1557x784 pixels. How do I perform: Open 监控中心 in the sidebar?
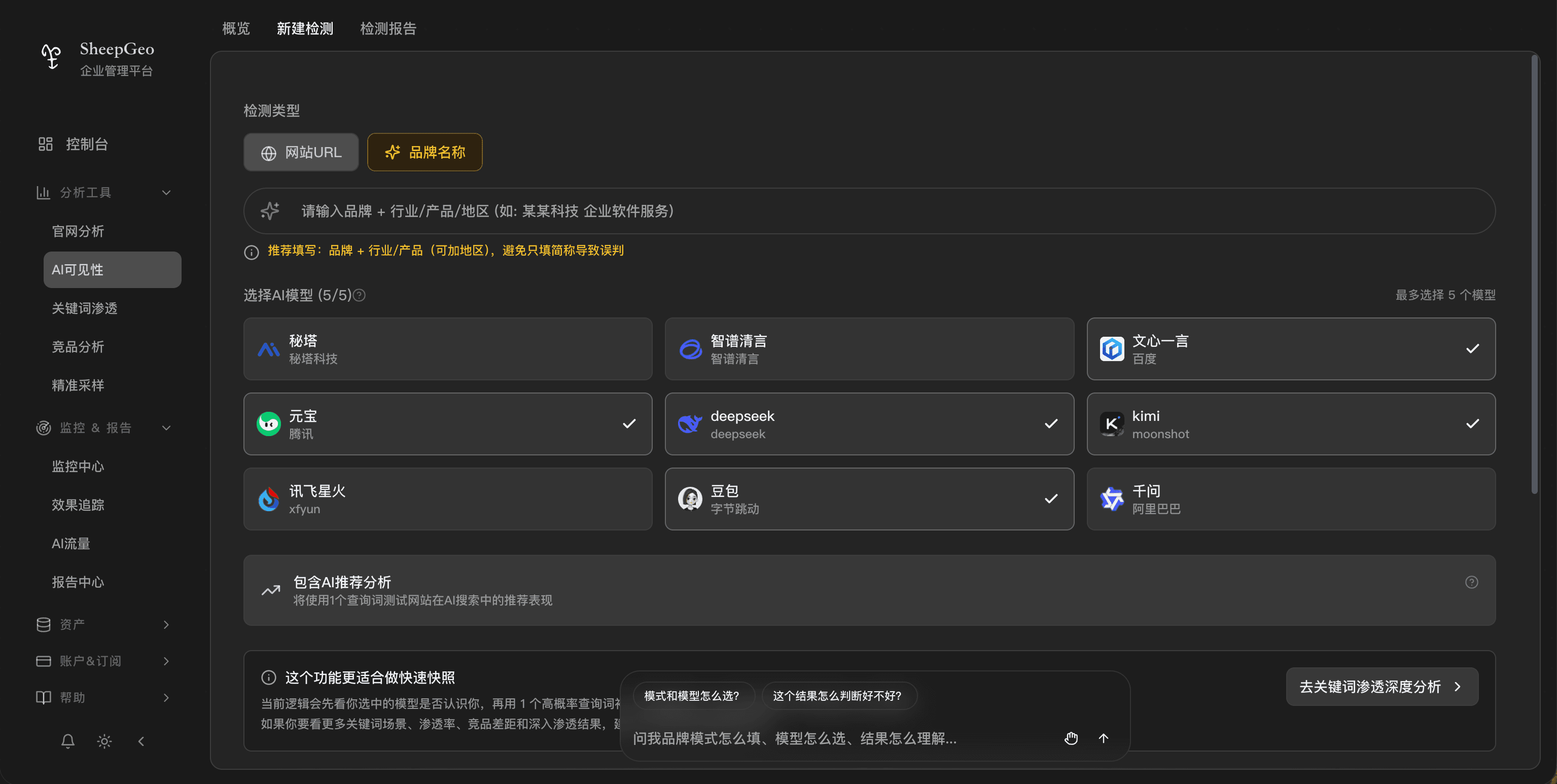[x=113, y=466]
